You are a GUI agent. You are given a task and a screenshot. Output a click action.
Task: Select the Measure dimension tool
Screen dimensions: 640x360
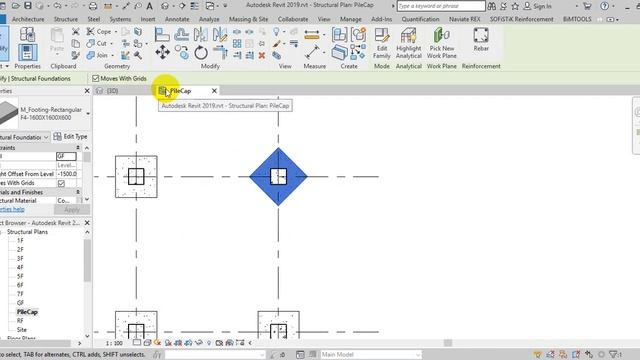(x=312, y=52)
